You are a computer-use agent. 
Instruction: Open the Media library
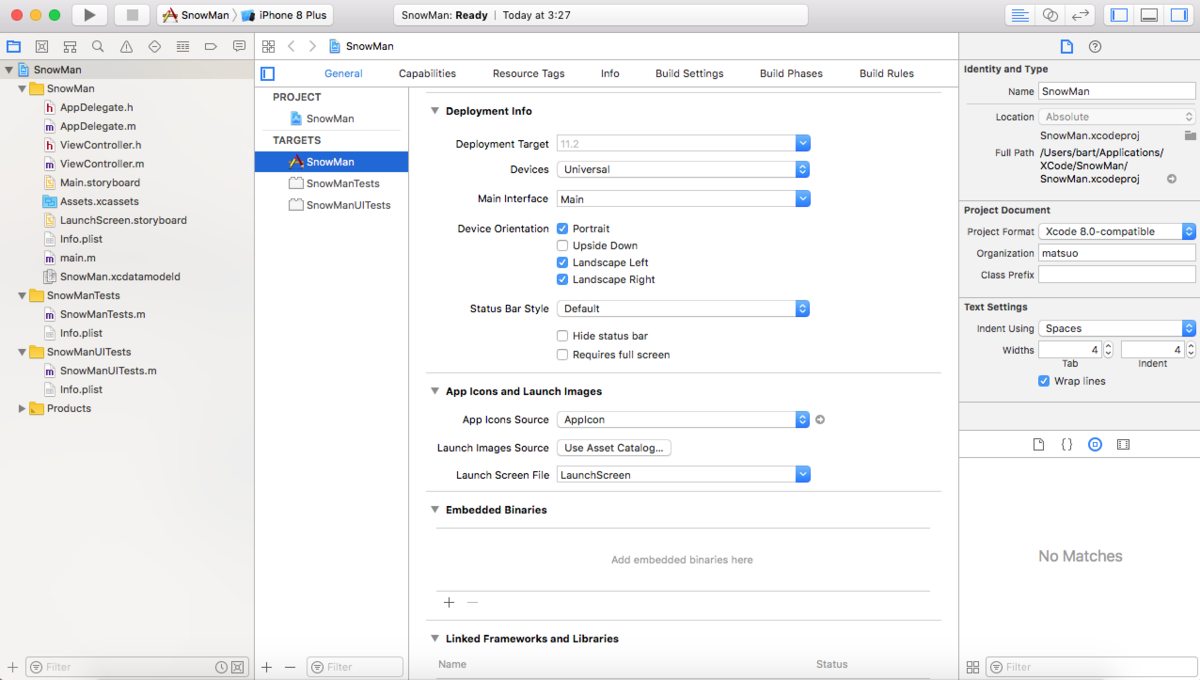1123,444
